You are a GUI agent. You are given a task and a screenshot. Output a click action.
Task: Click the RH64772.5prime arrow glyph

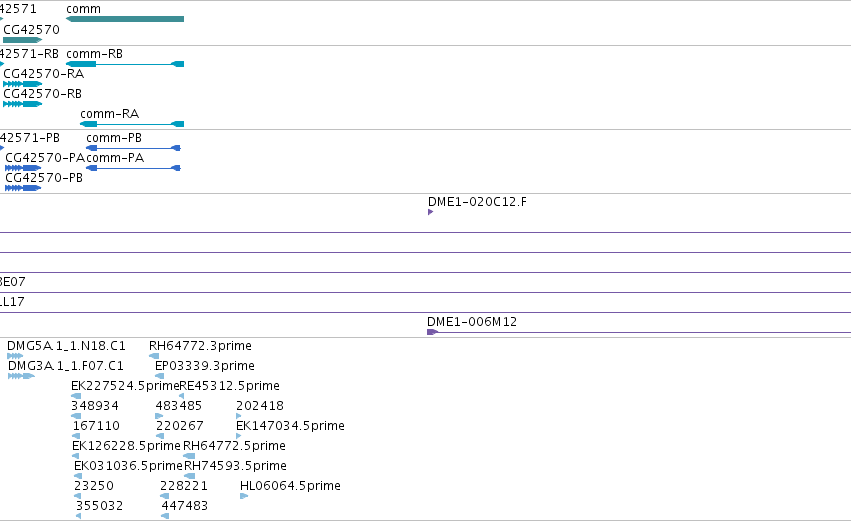point(189,456)
